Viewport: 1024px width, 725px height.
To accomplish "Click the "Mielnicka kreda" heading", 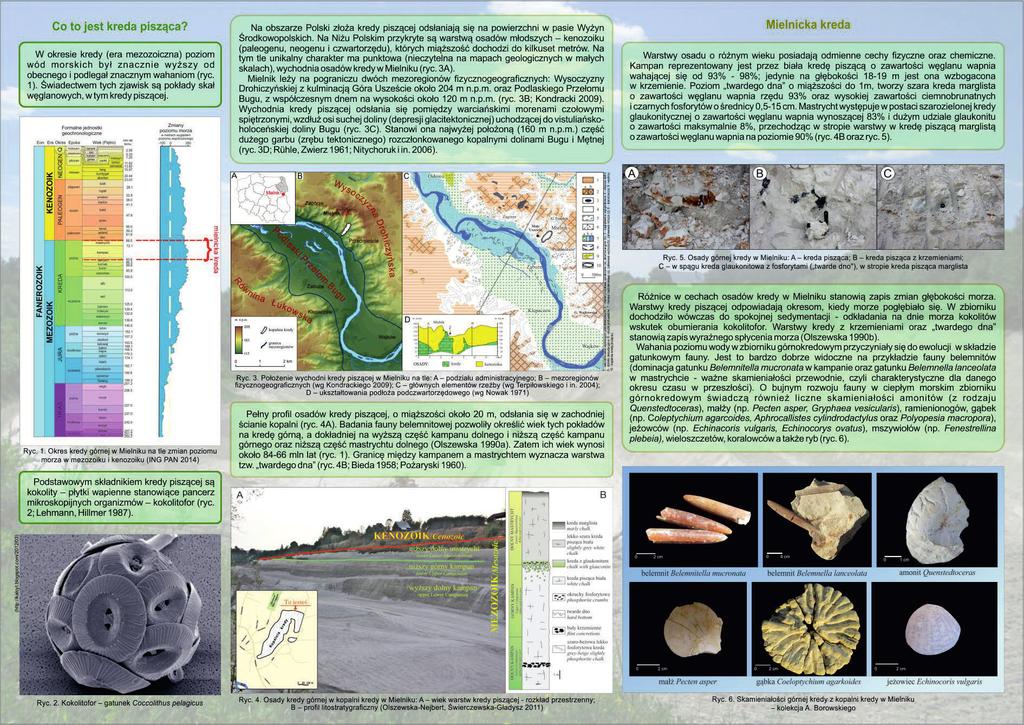I will tap(807, 25).
